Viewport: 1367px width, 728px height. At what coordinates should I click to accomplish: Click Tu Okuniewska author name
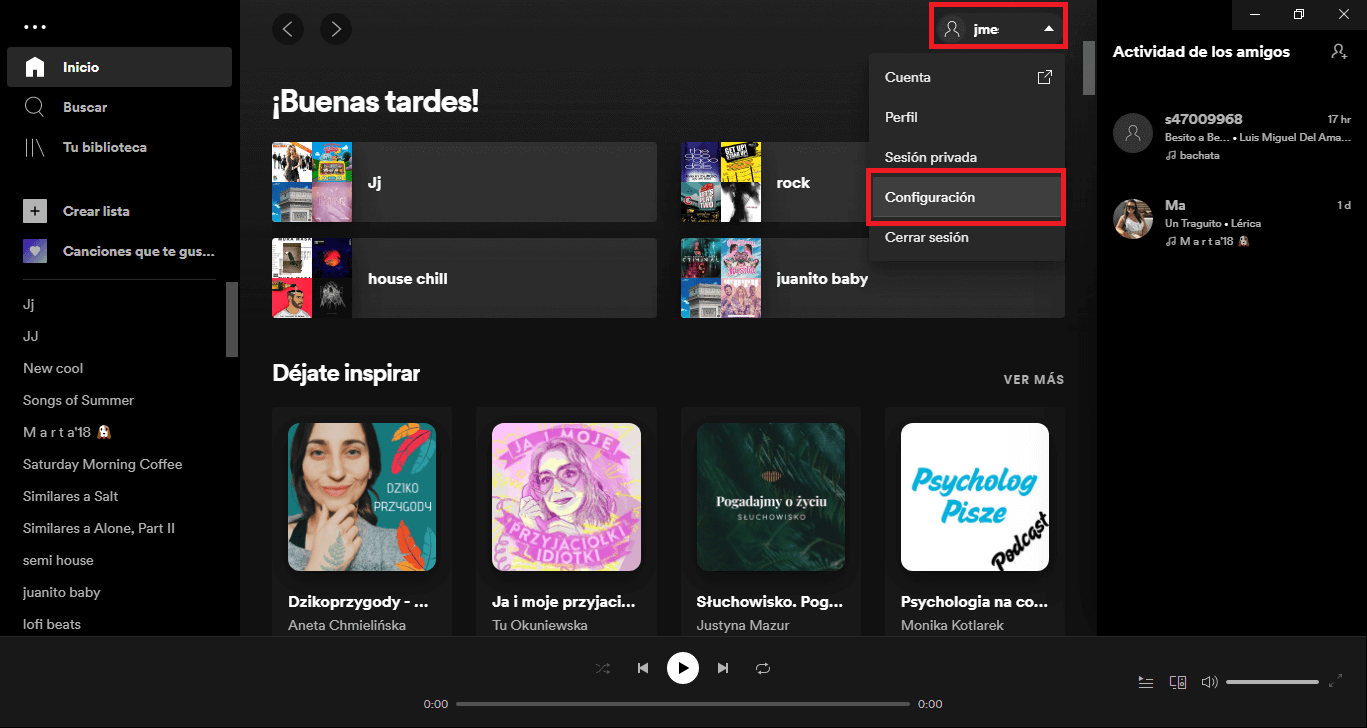(x=540, y=625)
